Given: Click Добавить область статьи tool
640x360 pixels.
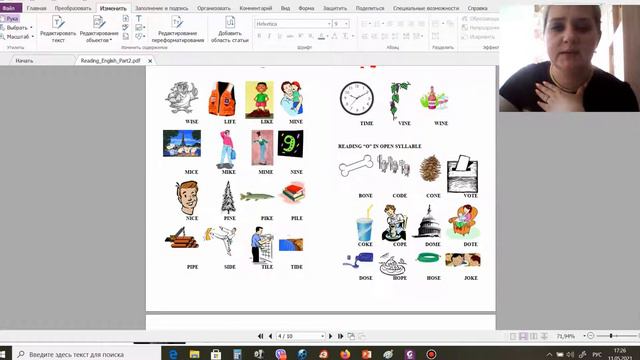Looking at the screenshot, I should point(230,29).
